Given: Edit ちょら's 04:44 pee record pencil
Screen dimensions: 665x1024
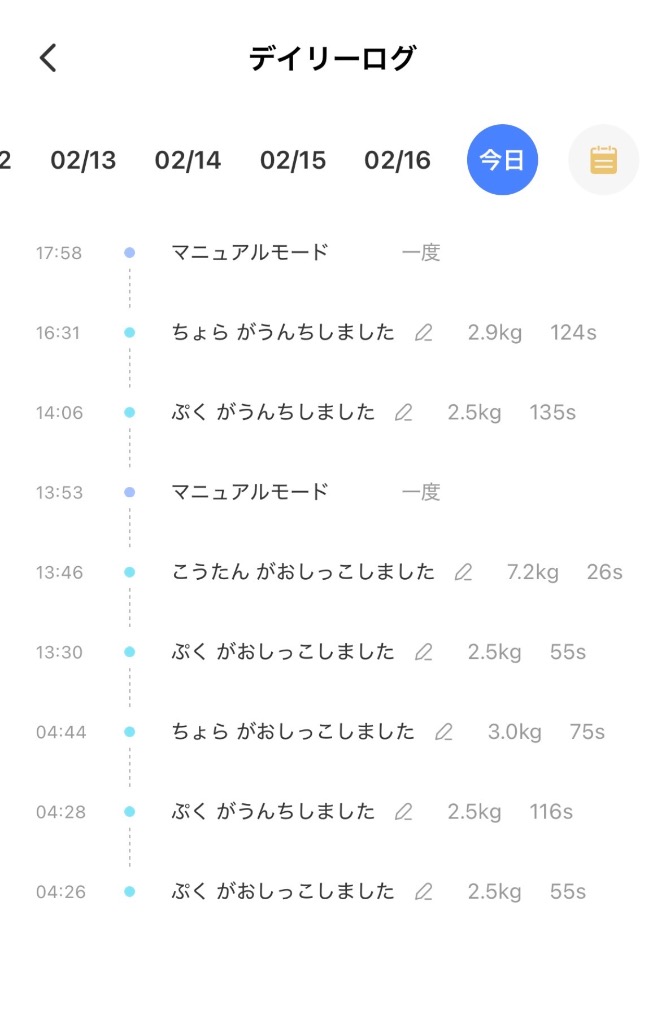Looking at the screenshot, I should click(445, 732).
